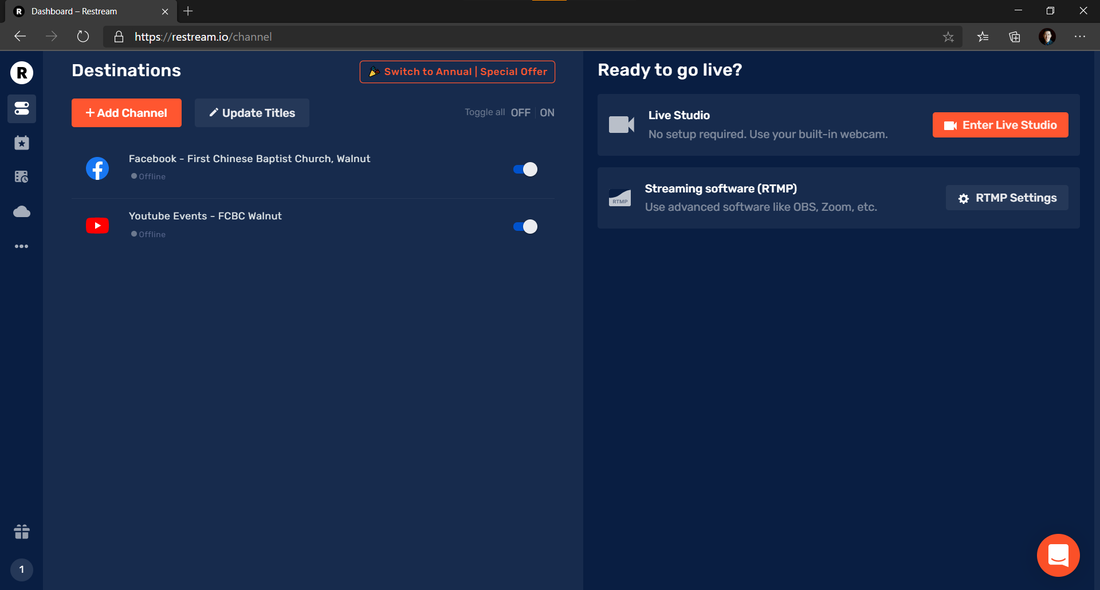Image resolution: width=1100 pixels, height=590 pixels.
Task: Open browser Settings and more menu
Action: (1079, 36)
